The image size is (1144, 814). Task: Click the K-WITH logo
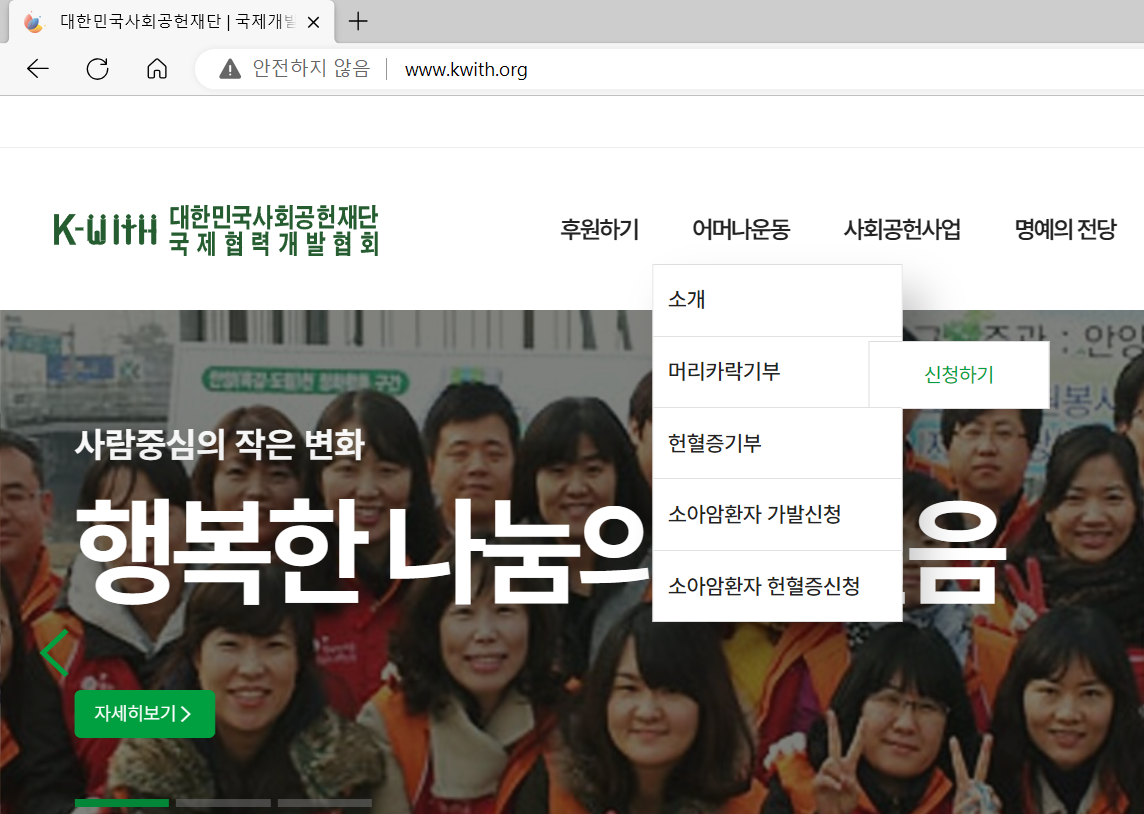pos(216,230)
